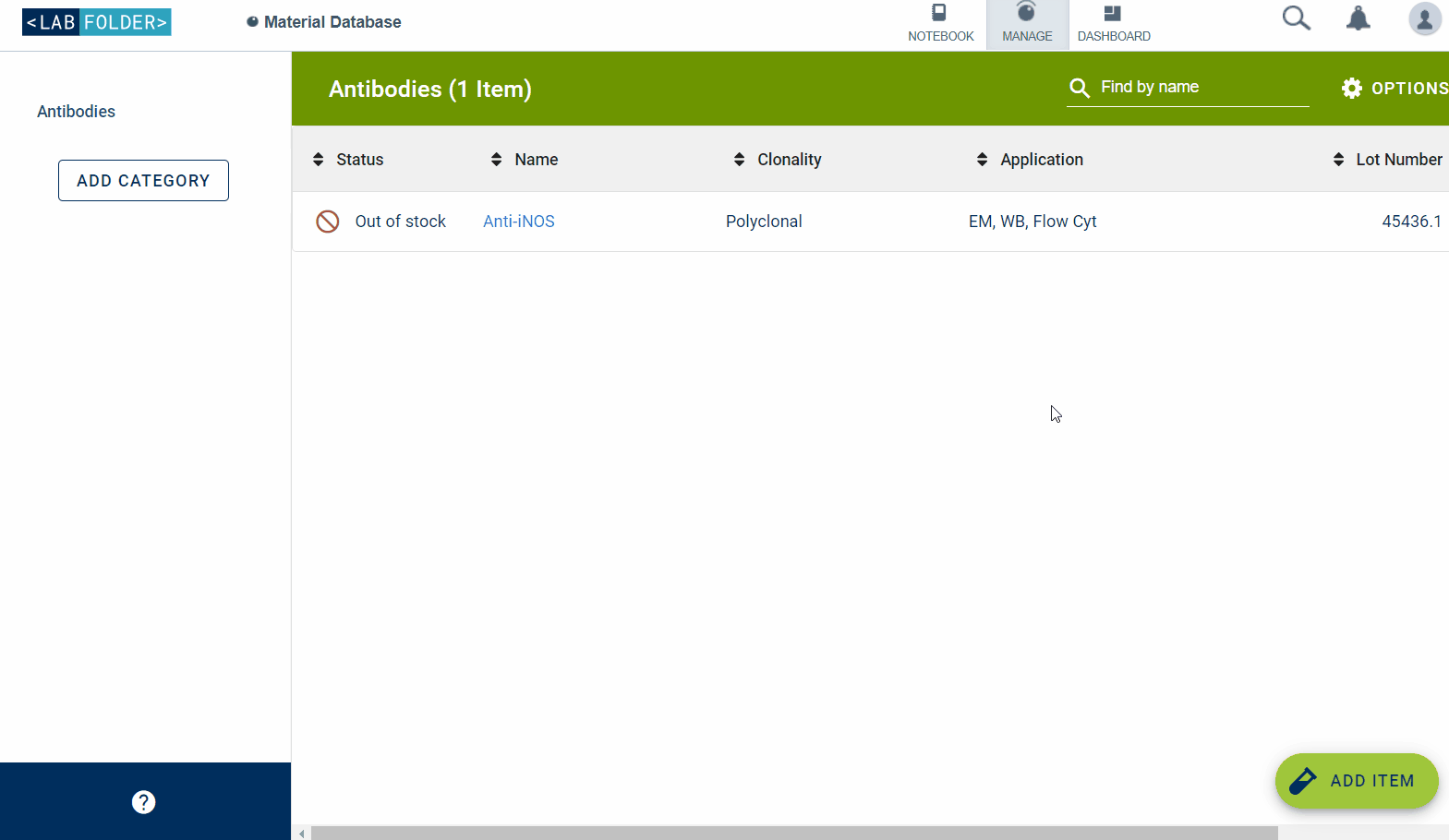Go to the Dashboard tab

pyautogui.click(x=1114, y=25)
